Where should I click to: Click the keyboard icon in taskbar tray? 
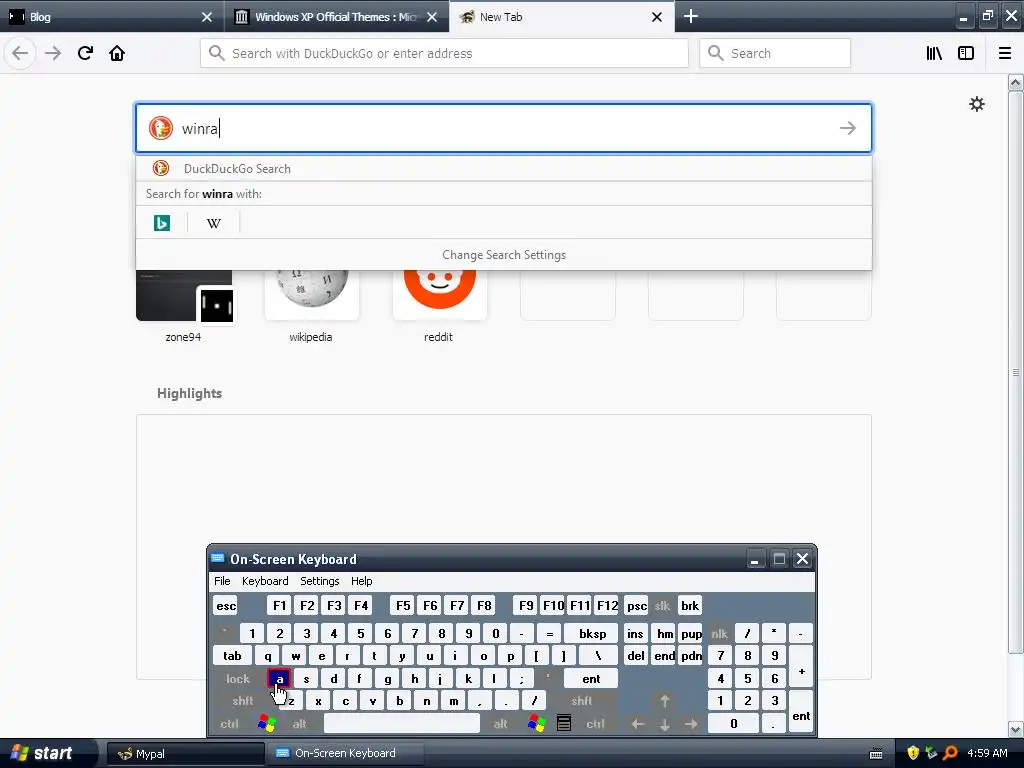(x=876, y=754)
